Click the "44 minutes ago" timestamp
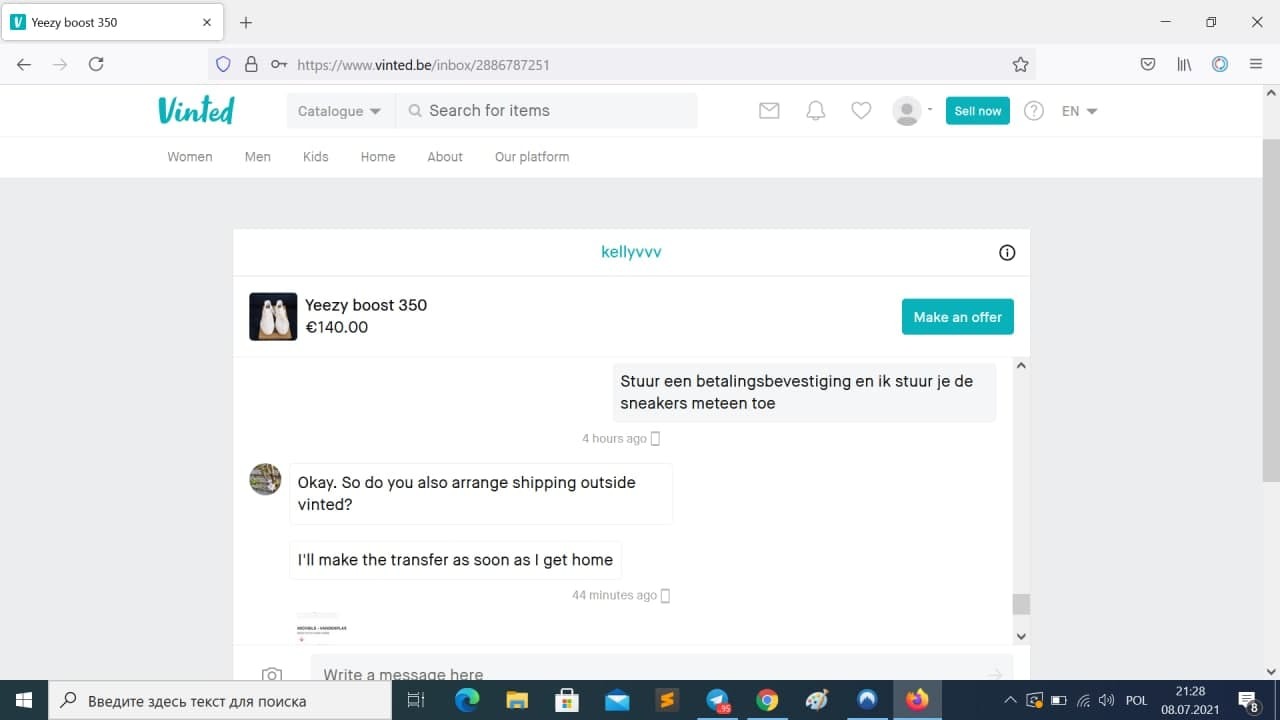This screenshot has height=720, width=1280. click(x=615, y=595)
